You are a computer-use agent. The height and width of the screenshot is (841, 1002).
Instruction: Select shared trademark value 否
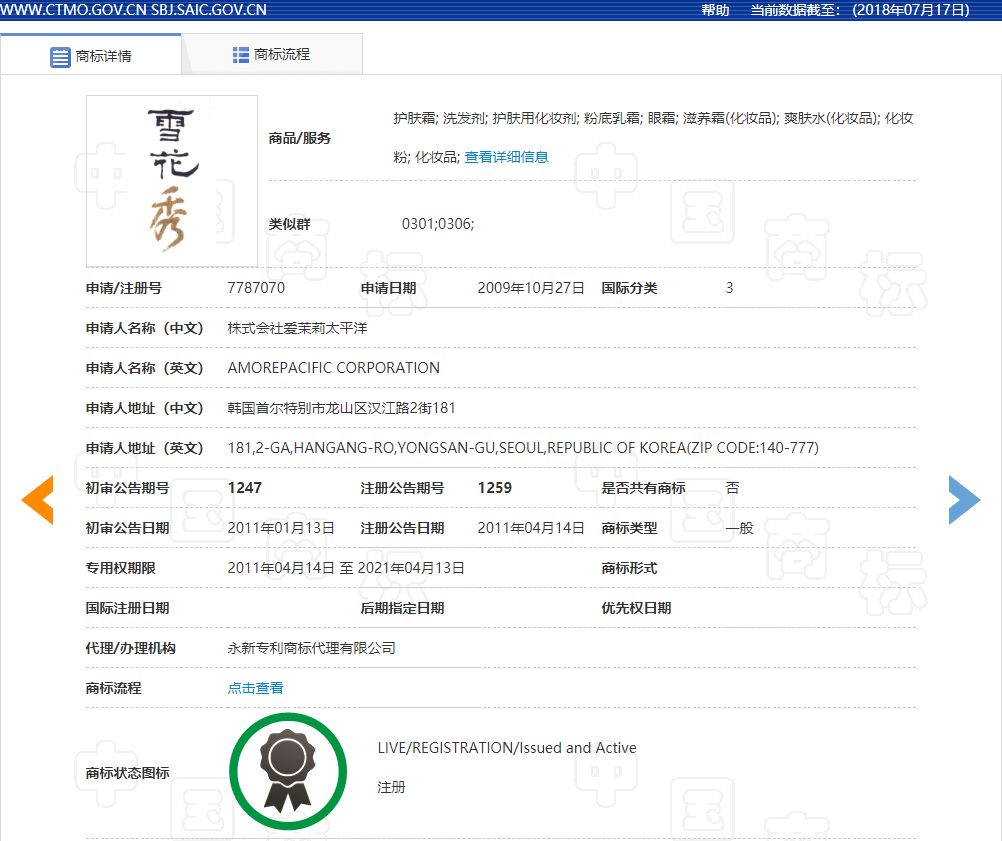coord(732,488)
